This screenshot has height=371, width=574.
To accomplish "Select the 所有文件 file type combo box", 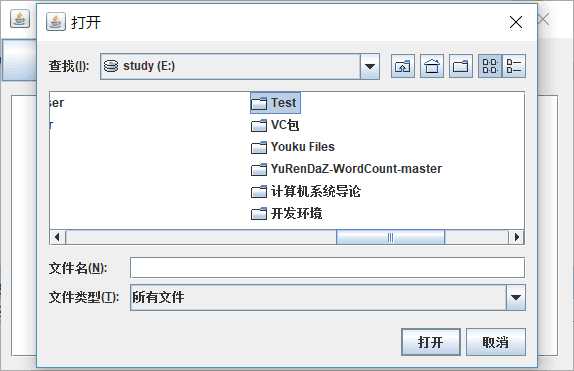I will coord(328,297).
